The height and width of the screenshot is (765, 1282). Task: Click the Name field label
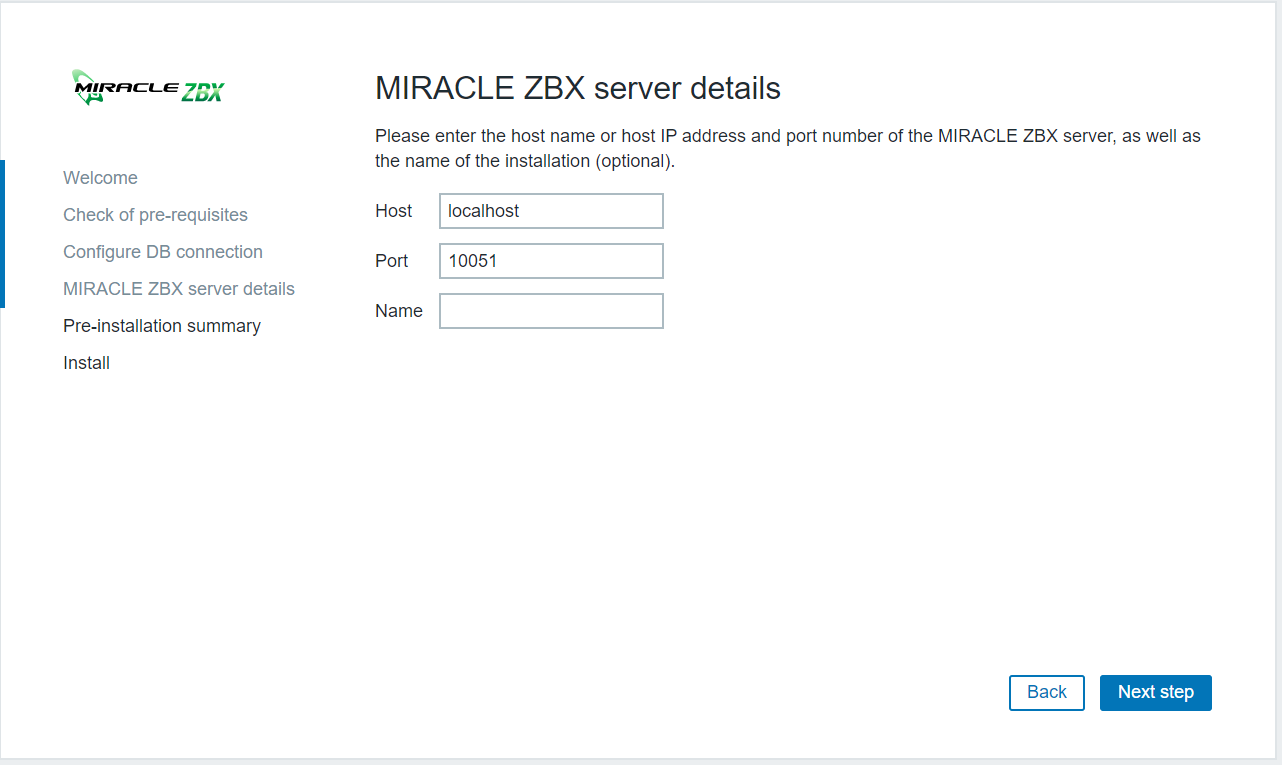click(399, 311)
